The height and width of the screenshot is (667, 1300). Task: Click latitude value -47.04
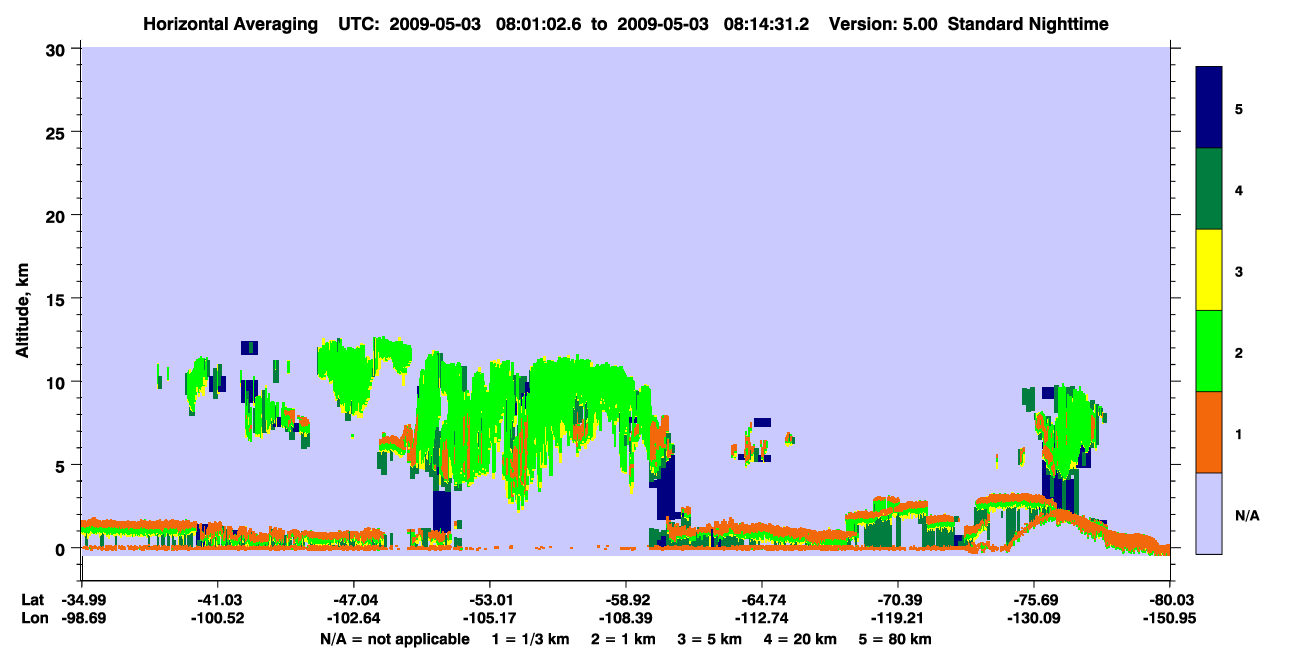pyautogui.click(x=353, y=600)
